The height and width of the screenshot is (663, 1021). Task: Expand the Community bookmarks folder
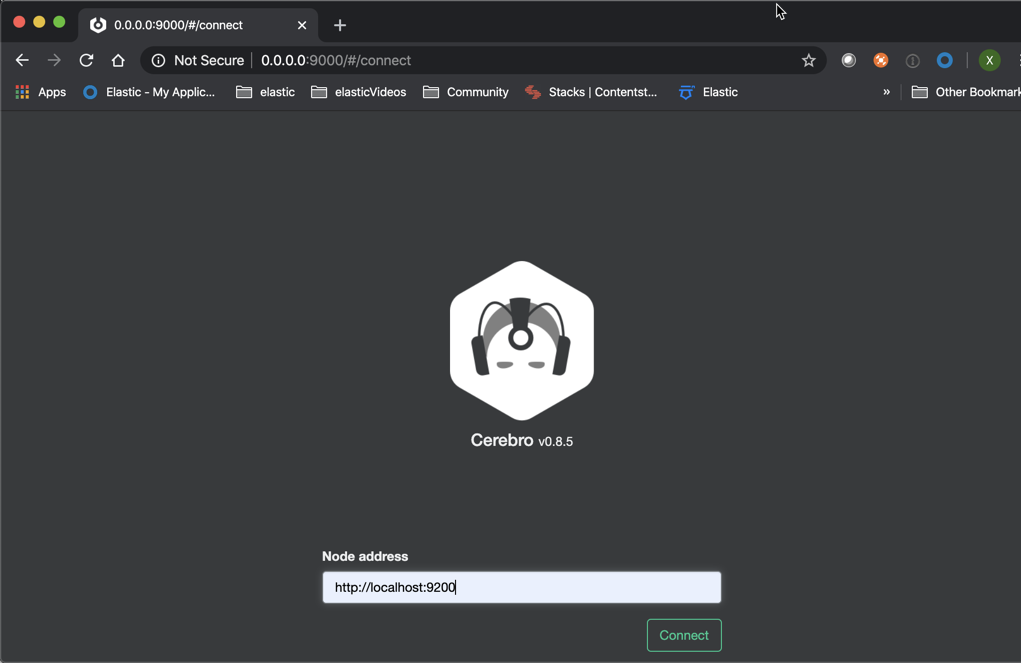[x=466, y=92]
